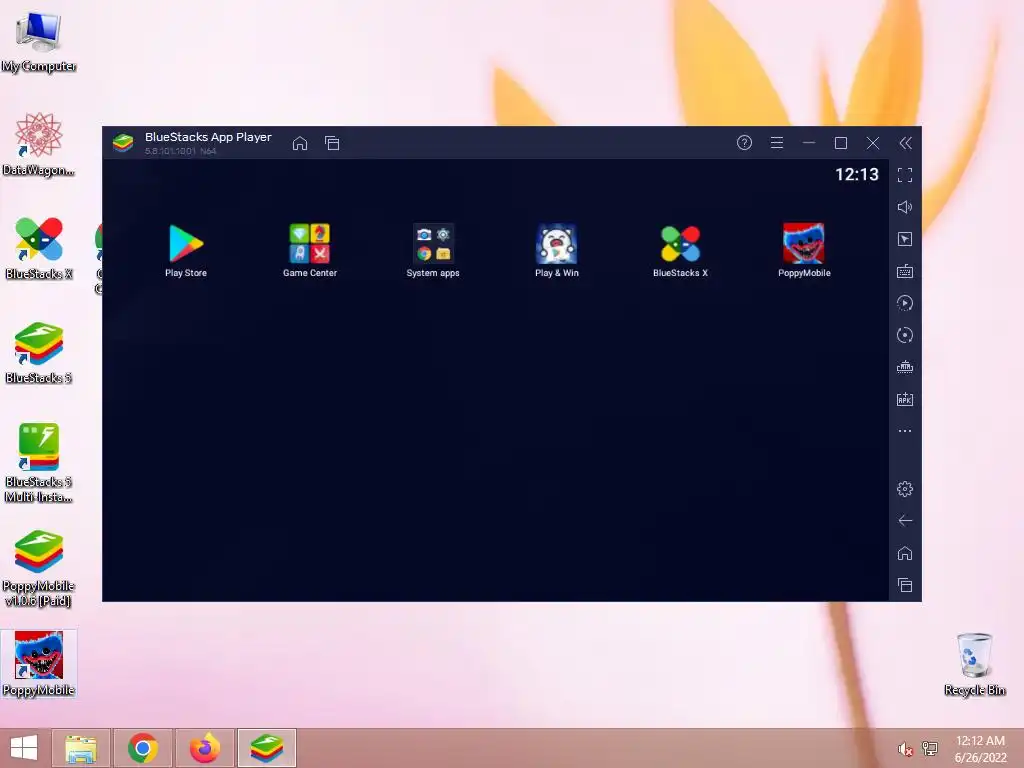This screenshot has width=1024, height=768.
Task: Click the muted volume tray icon
Action: pyautogui.click(x=905, y=748)
